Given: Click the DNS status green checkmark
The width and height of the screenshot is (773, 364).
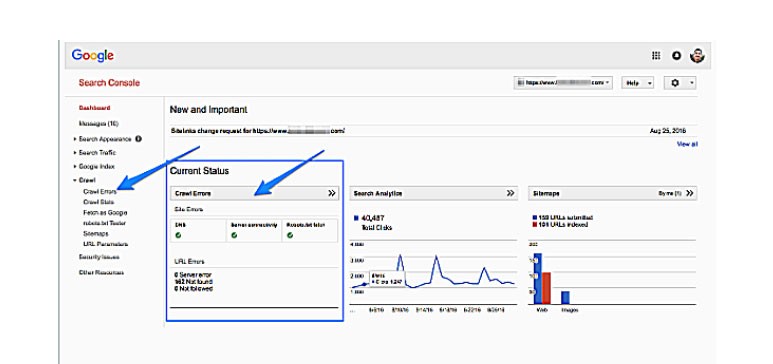Looking at the screenshot, I should (x=178, y=235).
